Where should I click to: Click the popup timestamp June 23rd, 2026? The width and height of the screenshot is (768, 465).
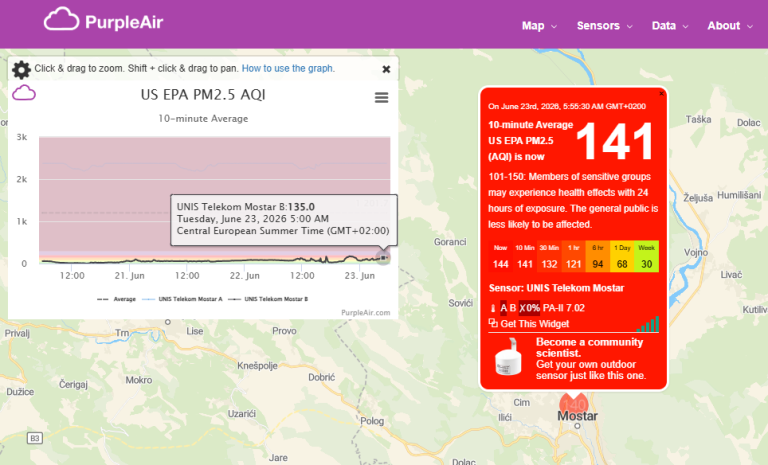(567, 106)
